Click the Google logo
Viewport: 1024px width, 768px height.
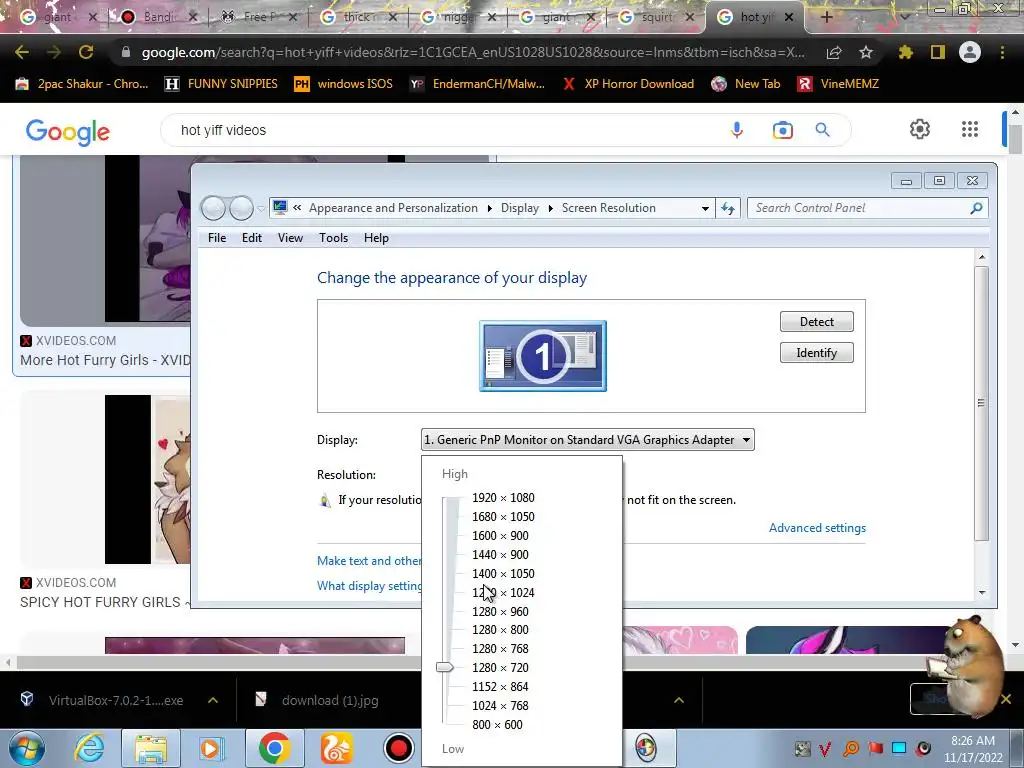(x=68, y=132)
